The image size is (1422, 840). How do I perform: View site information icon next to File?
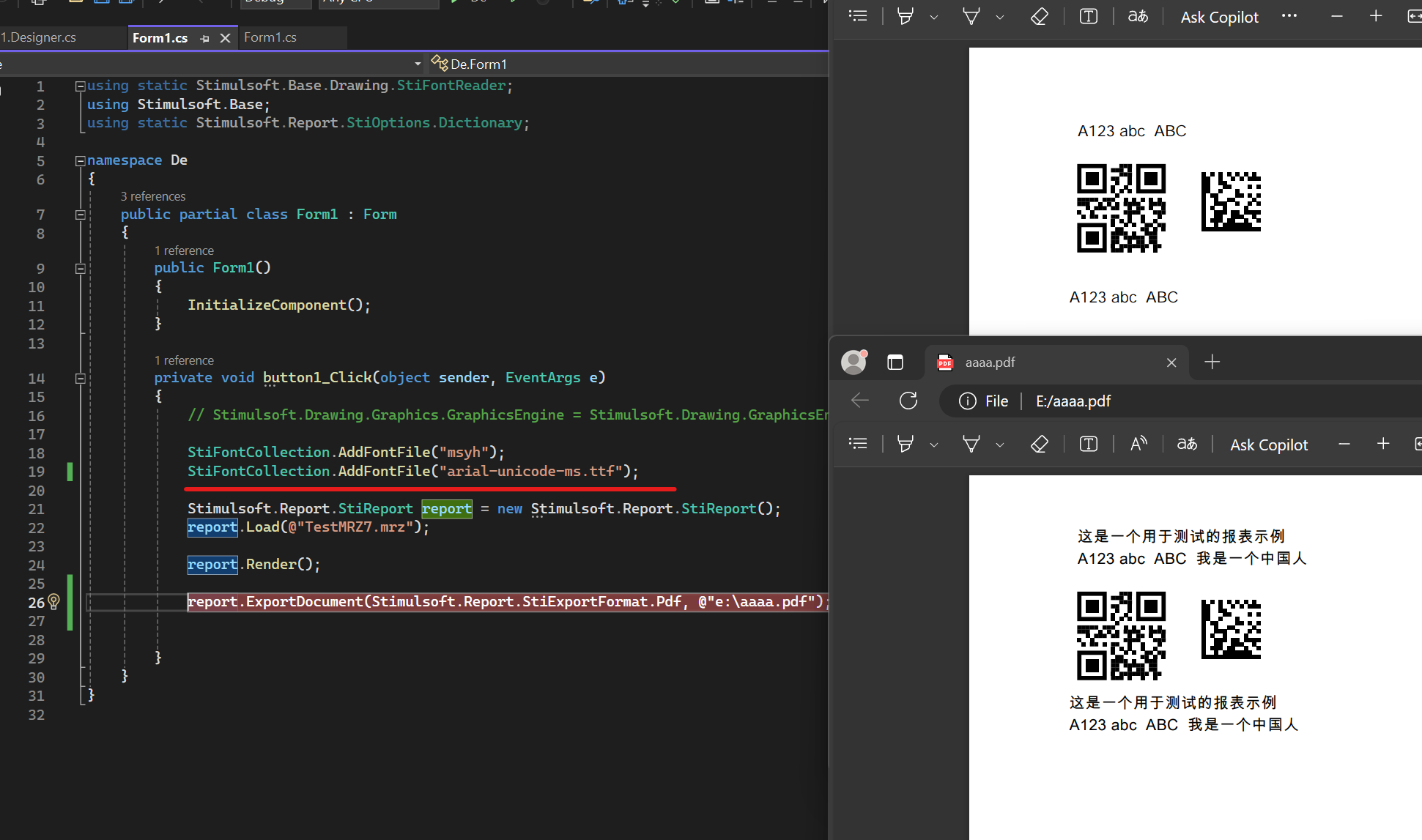click(x=967, y=401)
